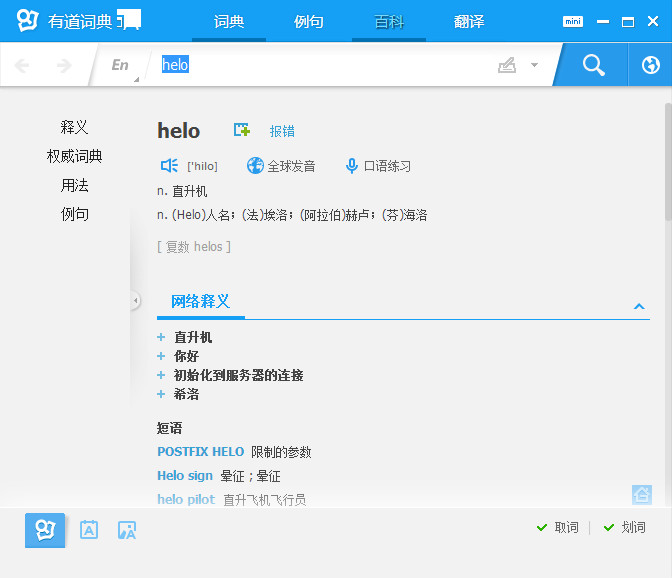The height and width of the screenshot is (578, 672).
Task: Open the handwriting input pen icon
Action: tap(508, 65)
